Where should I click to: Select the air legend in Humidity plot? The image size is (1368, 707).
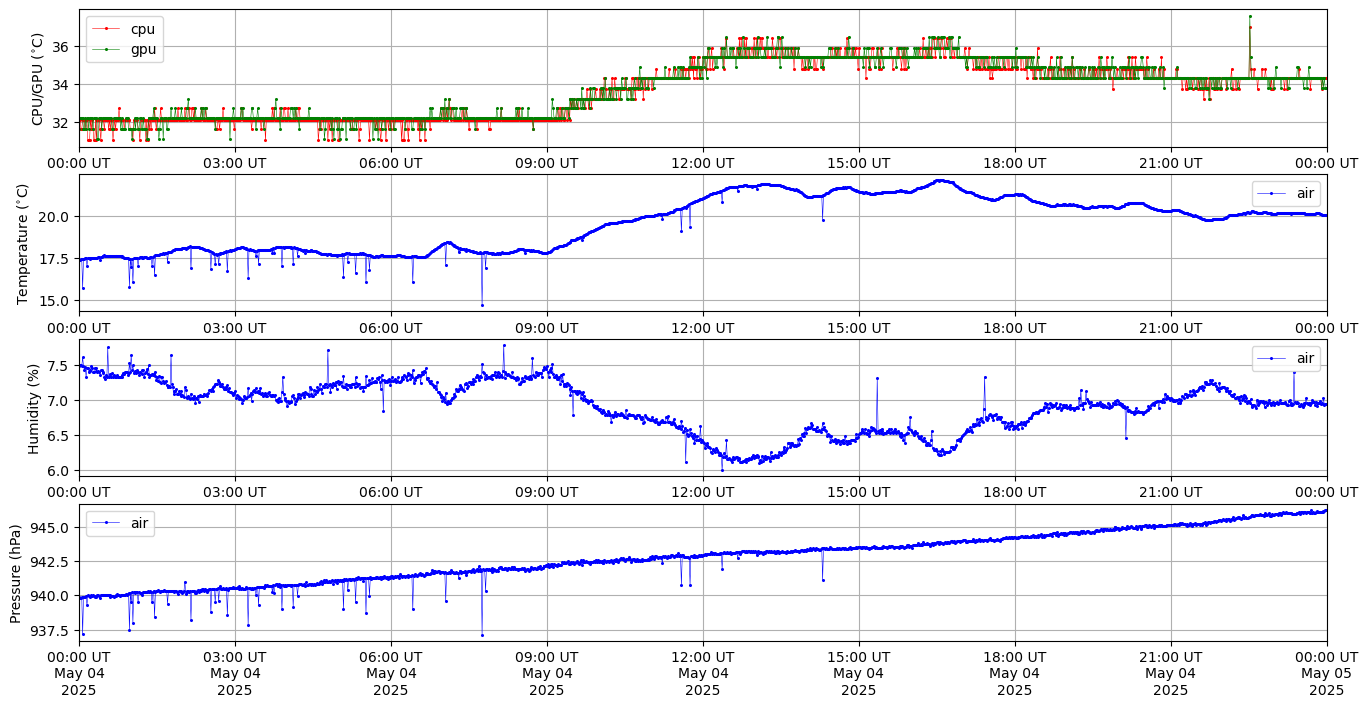tap(1286, 358)
